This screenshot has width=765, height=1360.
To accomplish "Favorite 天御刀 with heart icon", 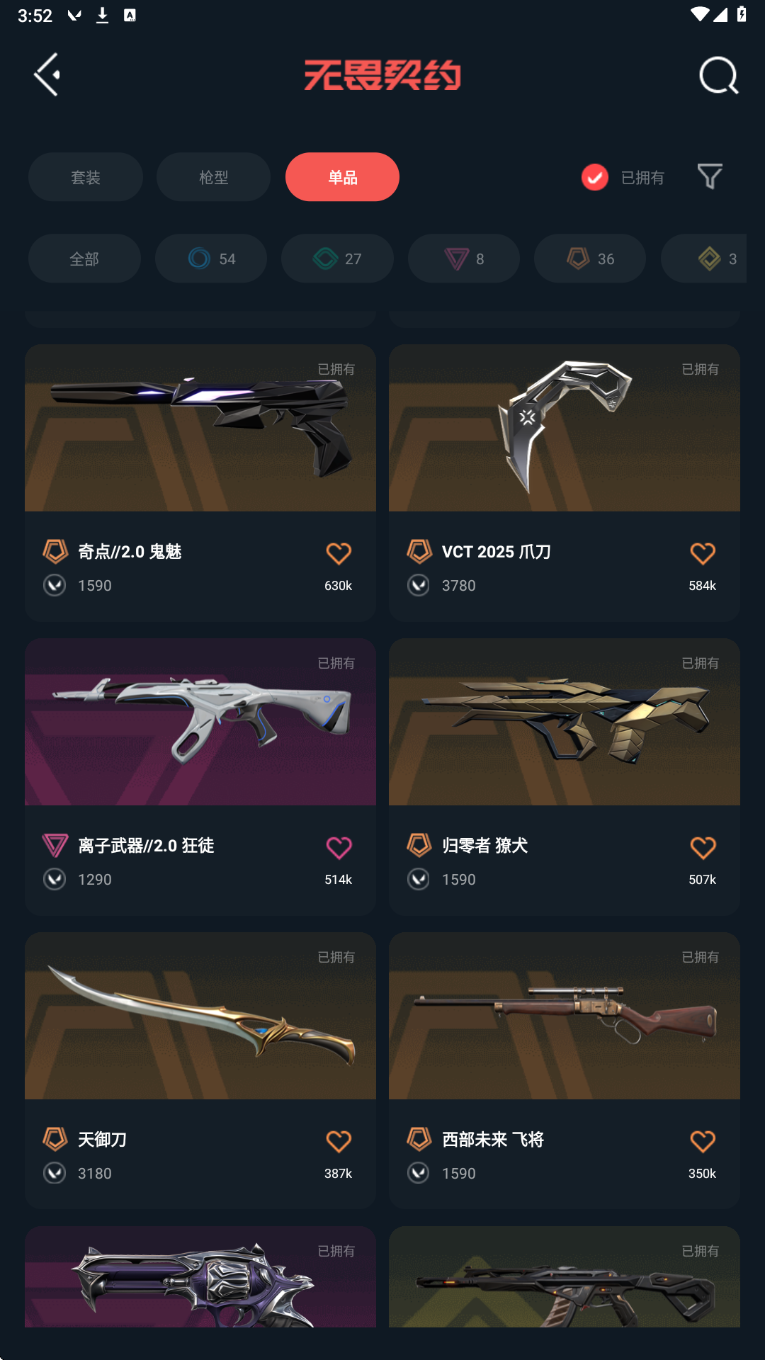I will pyautogui.click(x=339, y=1141).
